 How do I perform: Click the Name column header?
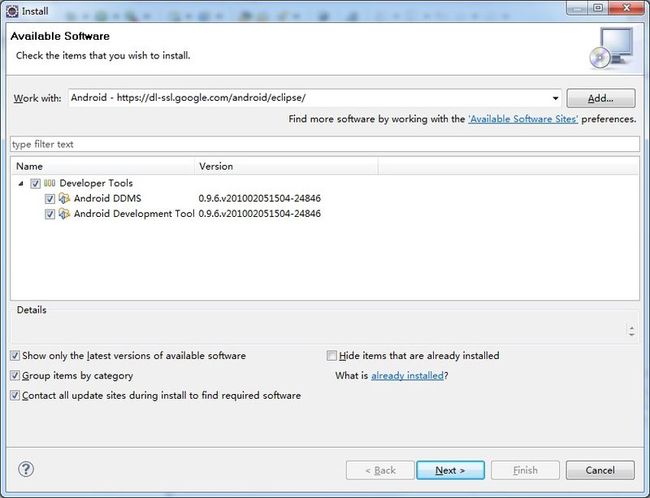coord(103,166)
